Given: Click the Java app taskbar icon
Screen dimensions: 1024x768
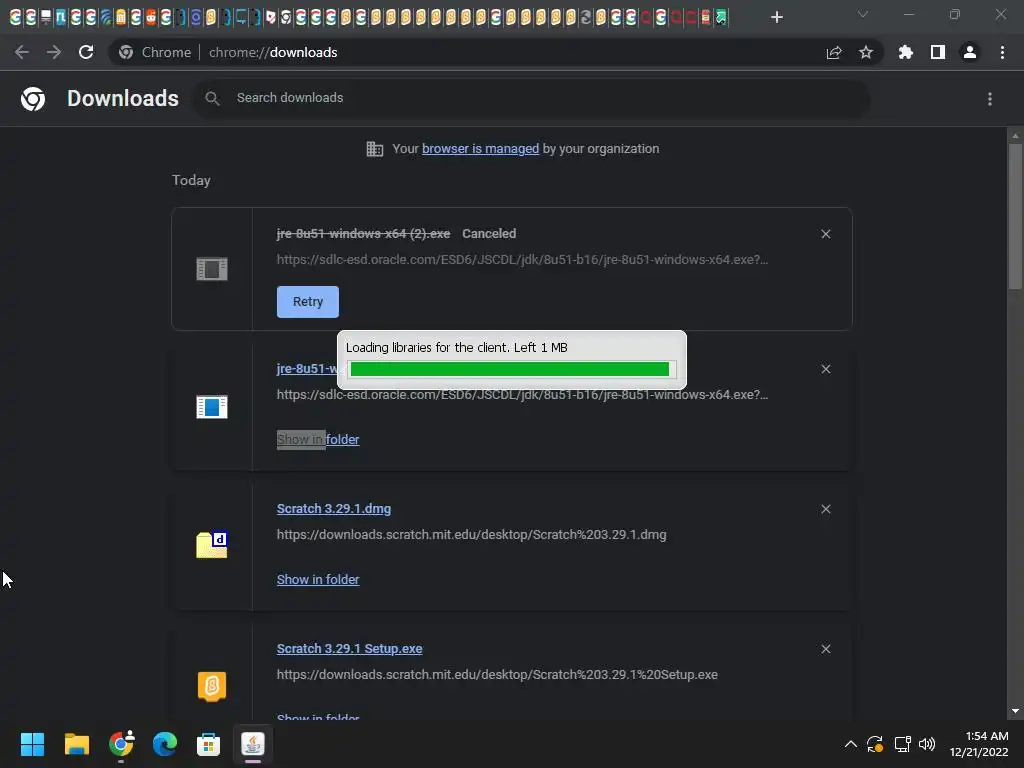Looking at the screenshot, I should point(253,744).
